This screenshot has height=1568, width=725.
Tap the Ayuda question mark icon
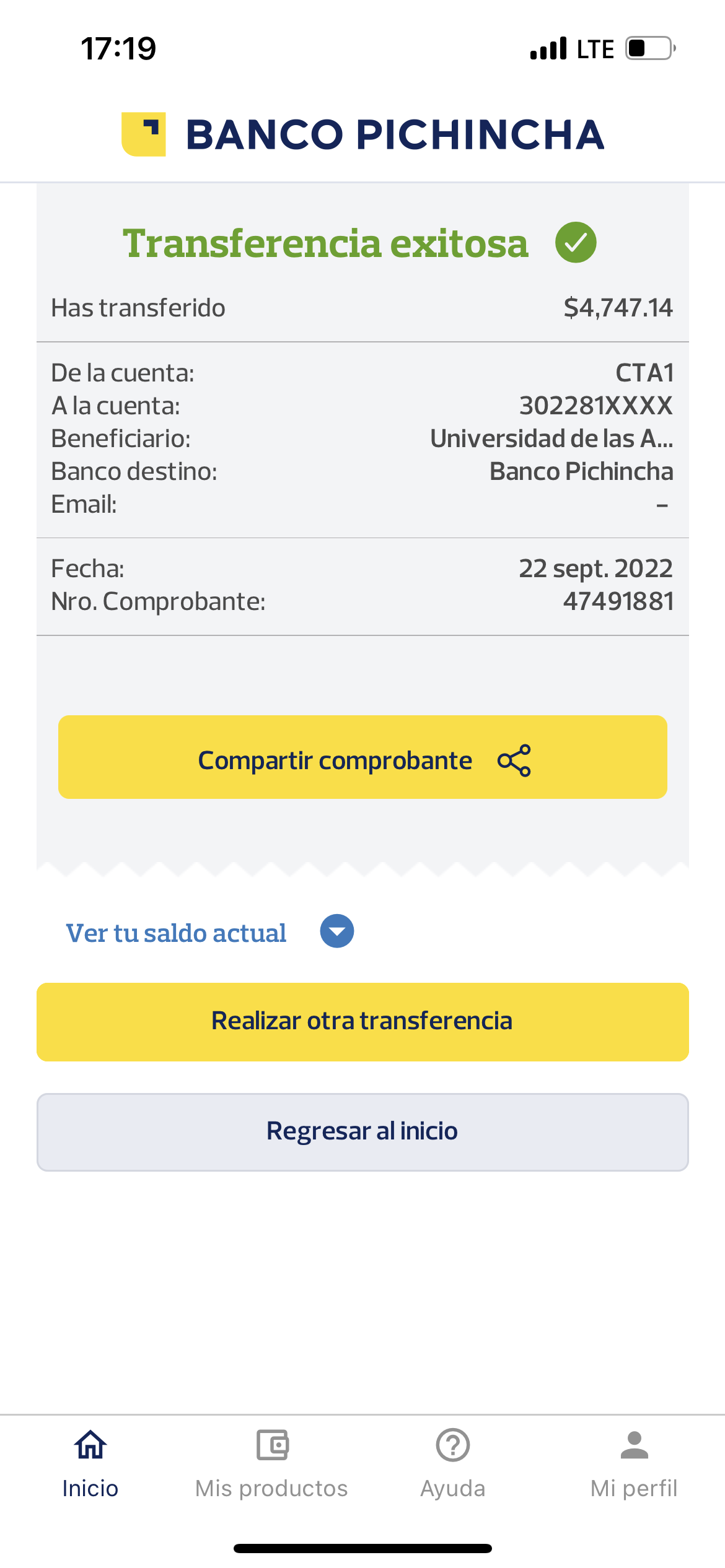pyautogui.click(x=453, y=1445)
